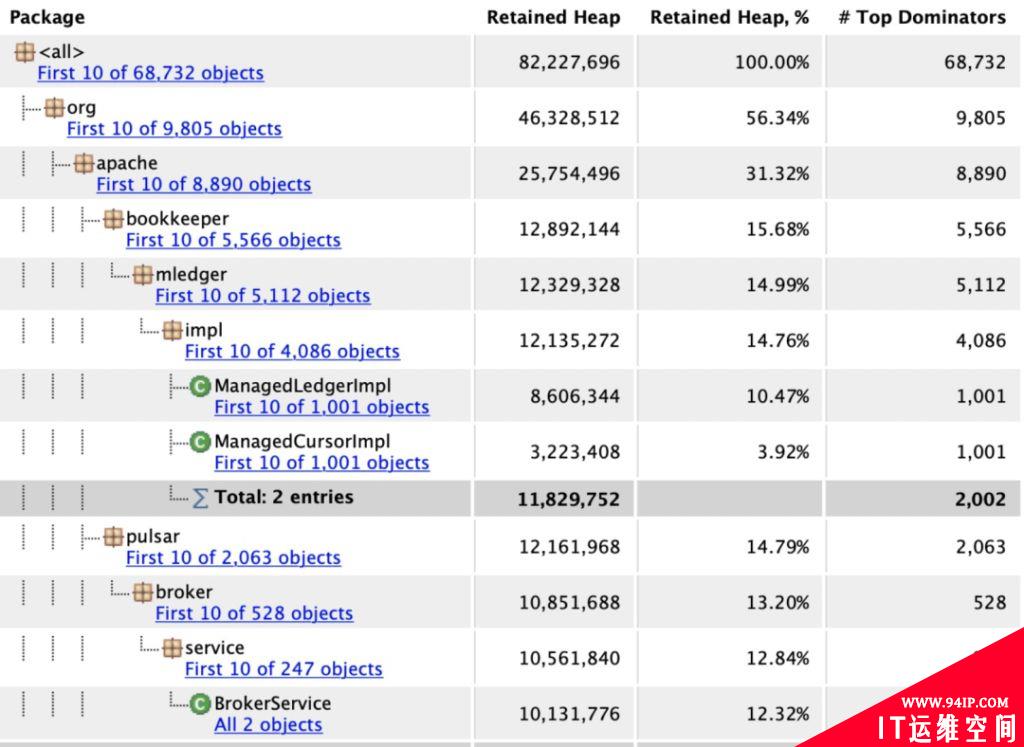Click top dominators value 528
Viewport: 1024px width, 747px height.
pyautogui.click(x=989, y=602)
